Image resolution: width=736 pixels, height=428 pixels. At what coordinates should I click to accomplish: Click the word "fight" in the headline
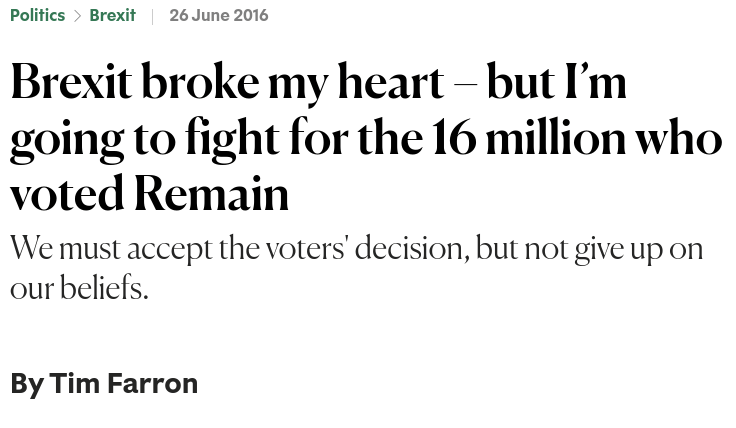232,138
